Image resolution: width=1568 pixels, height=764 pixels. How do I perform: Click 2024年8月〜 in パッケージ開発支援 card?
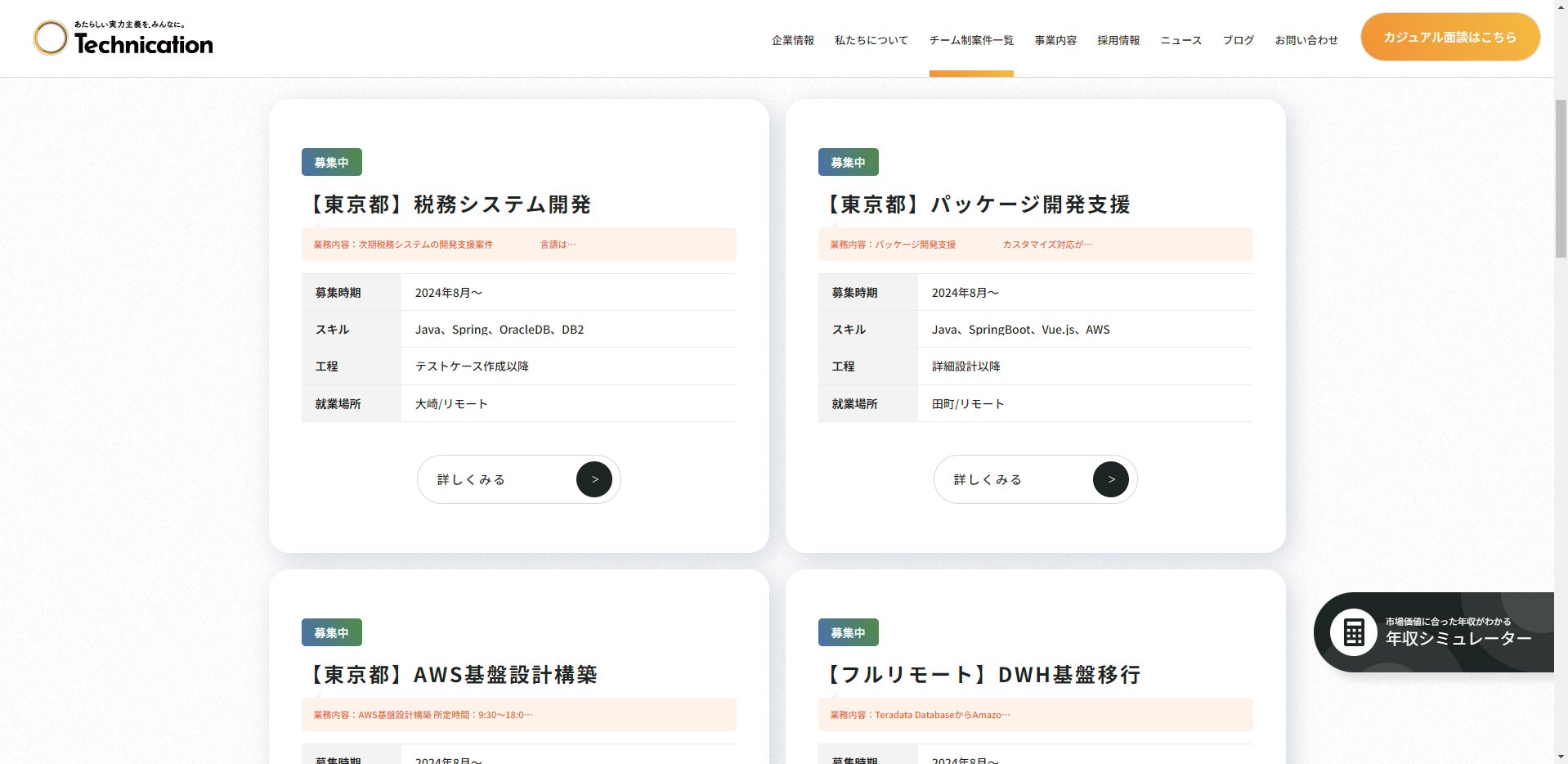pos(965,293)
